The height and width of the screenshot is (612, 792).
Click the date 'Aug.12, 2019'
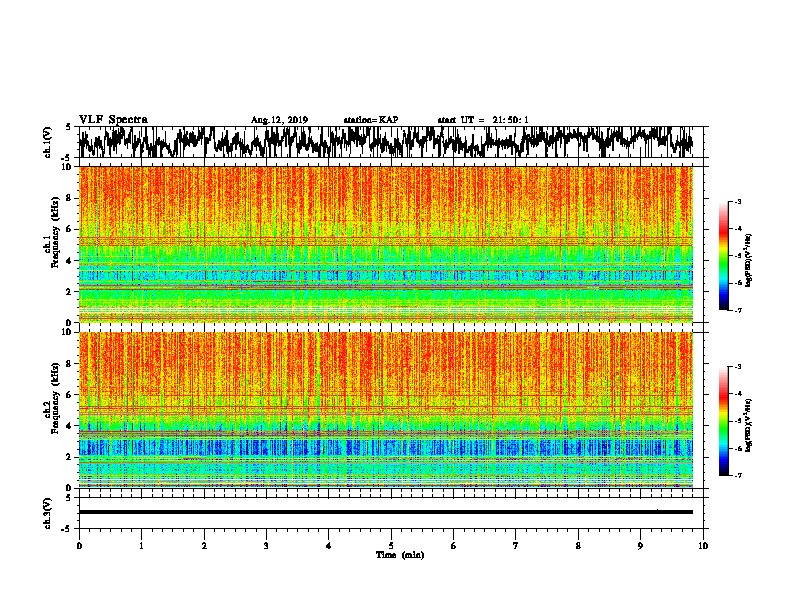(279, 120)
